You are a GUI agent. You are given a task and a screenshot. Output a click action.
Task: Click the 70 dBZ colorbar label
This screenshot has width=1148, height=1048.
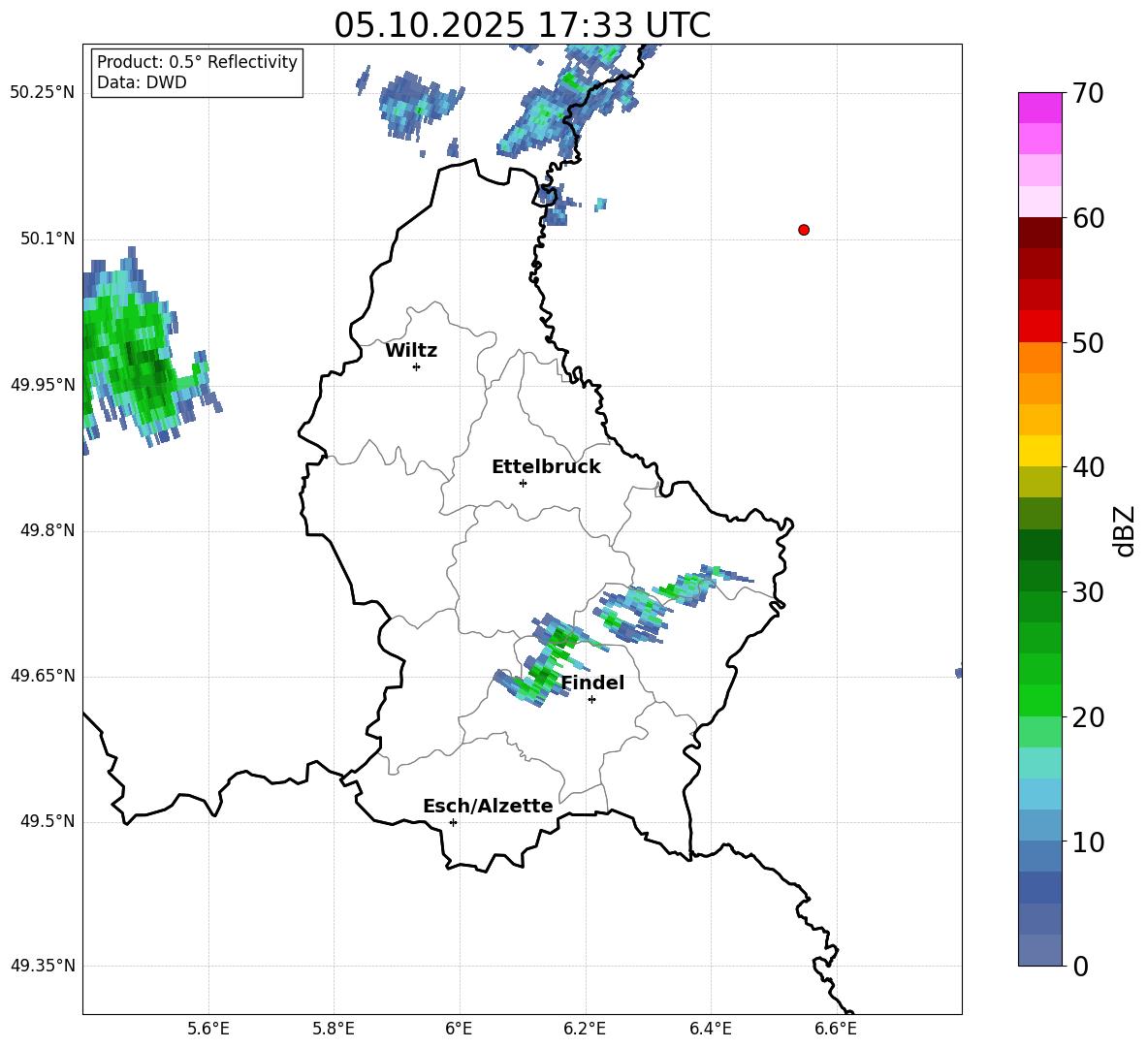tap(1088, 93)
